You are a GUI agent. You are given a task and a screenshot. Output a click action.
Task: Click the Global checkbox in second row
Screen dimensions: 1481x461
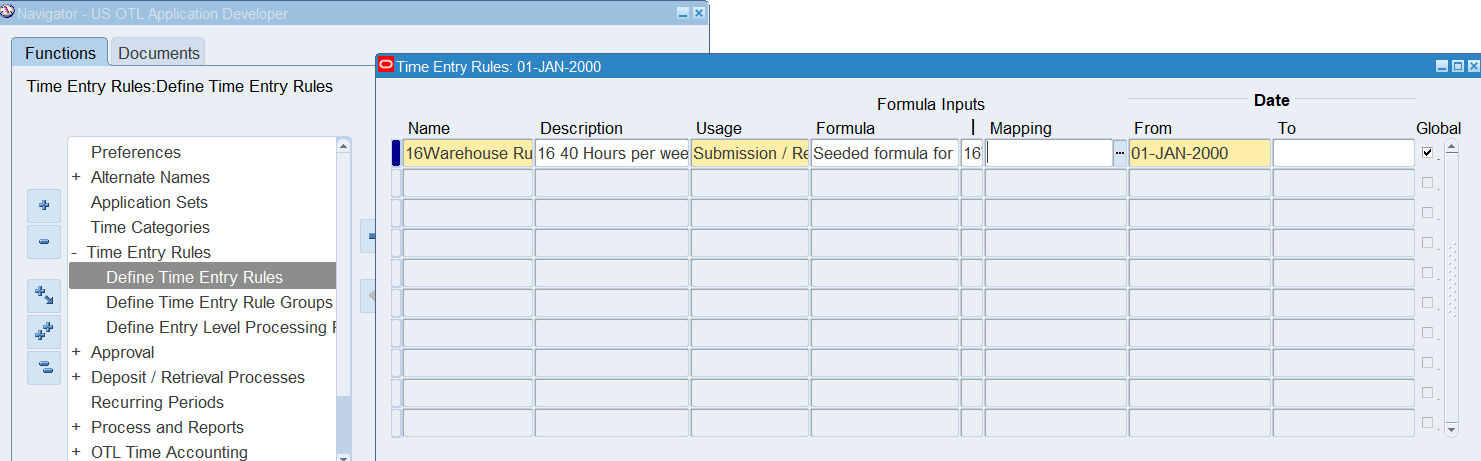tap(1427, 183)
